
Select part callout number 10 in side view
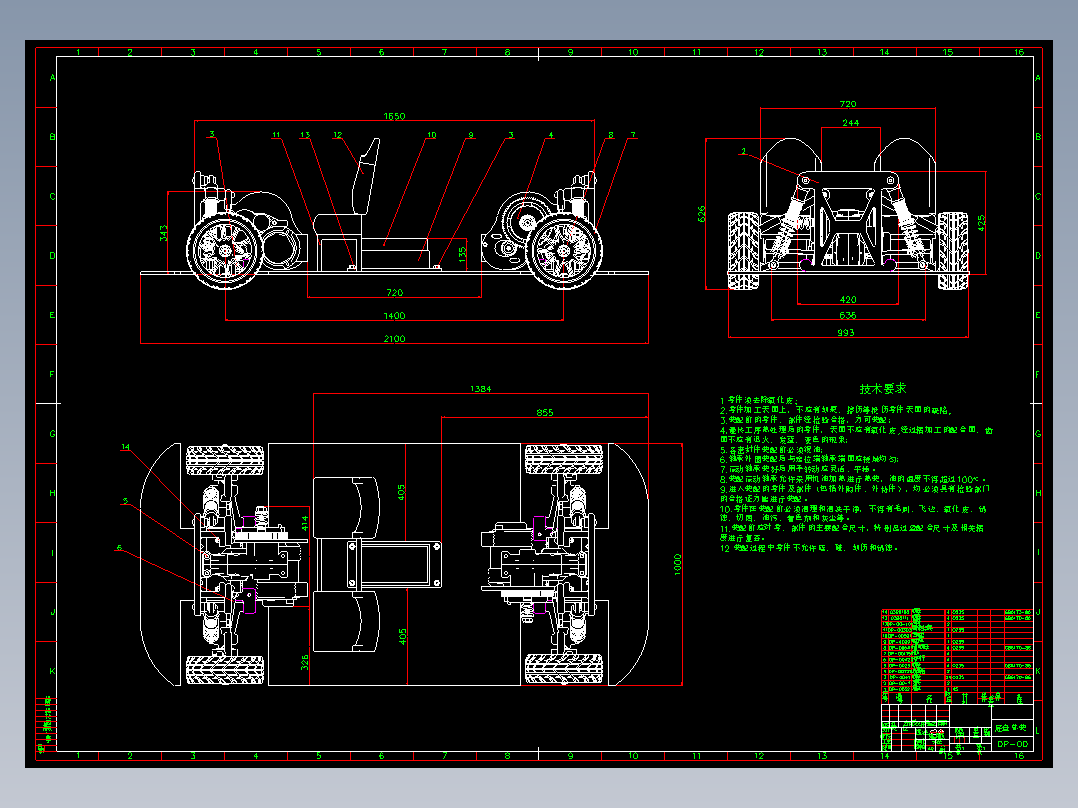pyautogui.click(x=432, y=135)
